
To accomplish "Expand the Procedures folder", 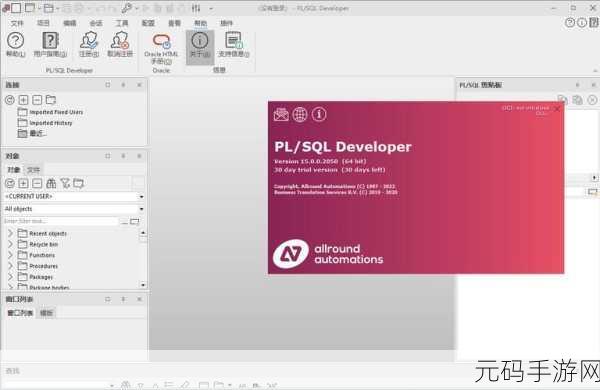I will tap(10, 266).
